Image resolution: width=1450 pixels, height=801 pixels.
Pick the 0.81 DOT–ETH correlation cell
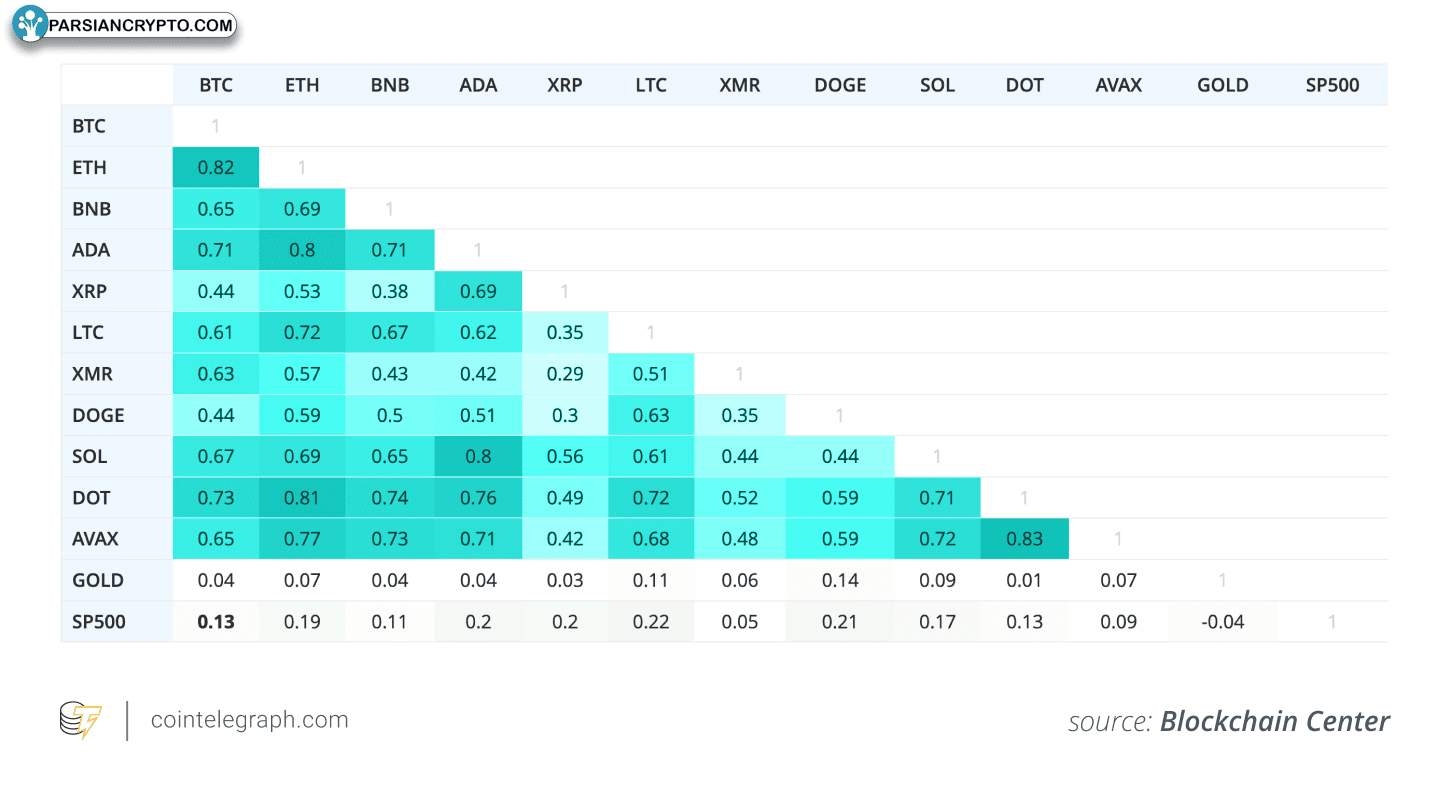(x=302, y=497)
